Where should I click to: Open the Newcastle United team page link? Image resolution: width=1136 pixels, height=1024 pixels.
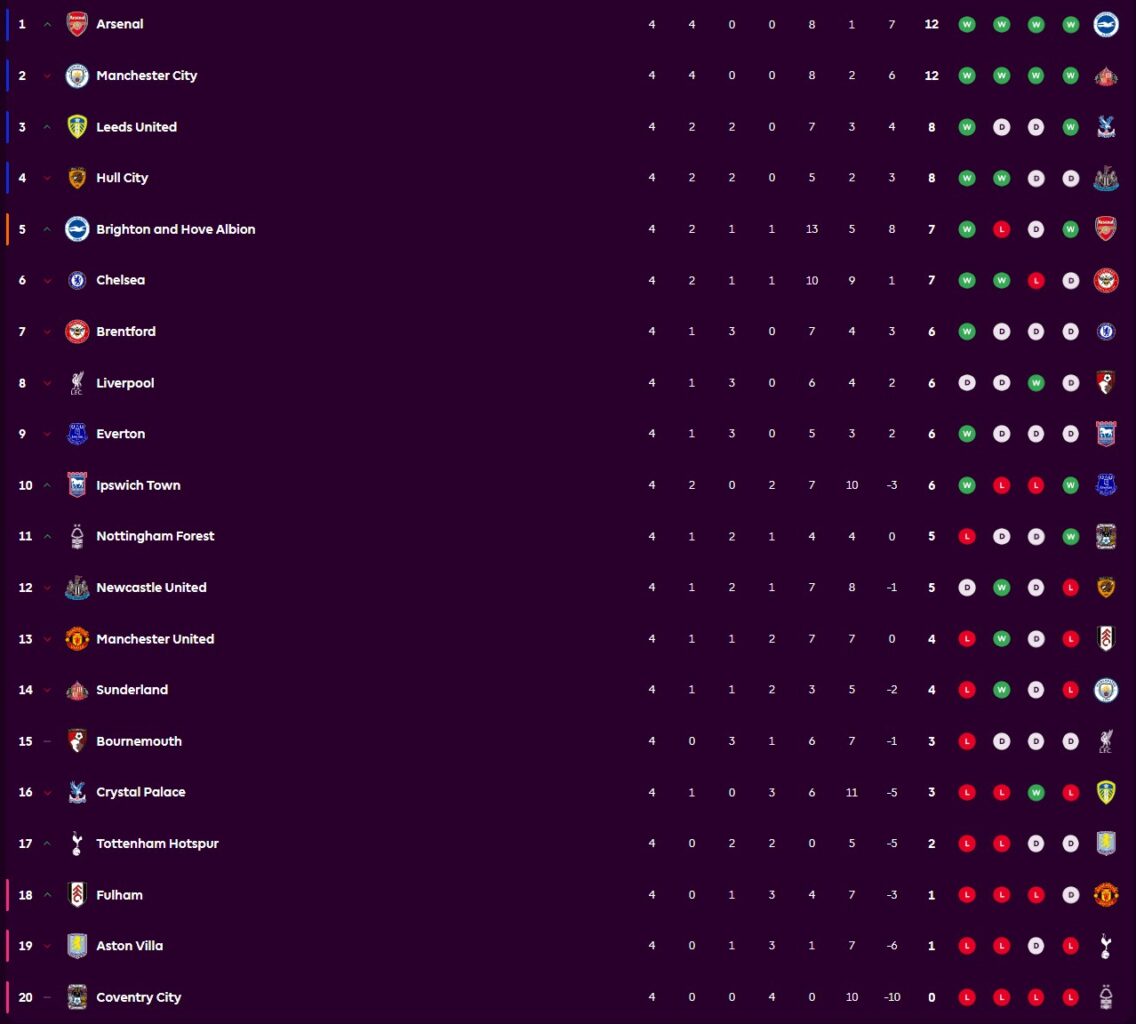[x=151, y=588]
